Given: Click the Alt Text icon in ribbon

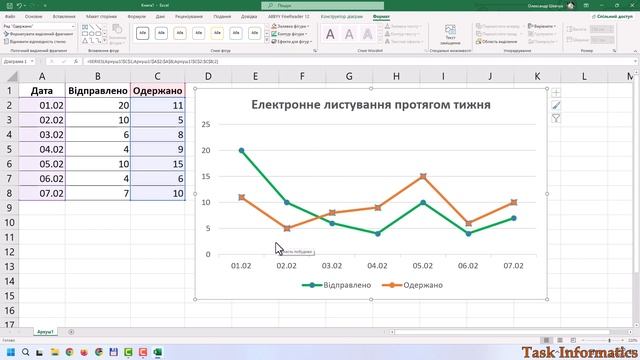Looking at the screenshot, I should point(450,30).
